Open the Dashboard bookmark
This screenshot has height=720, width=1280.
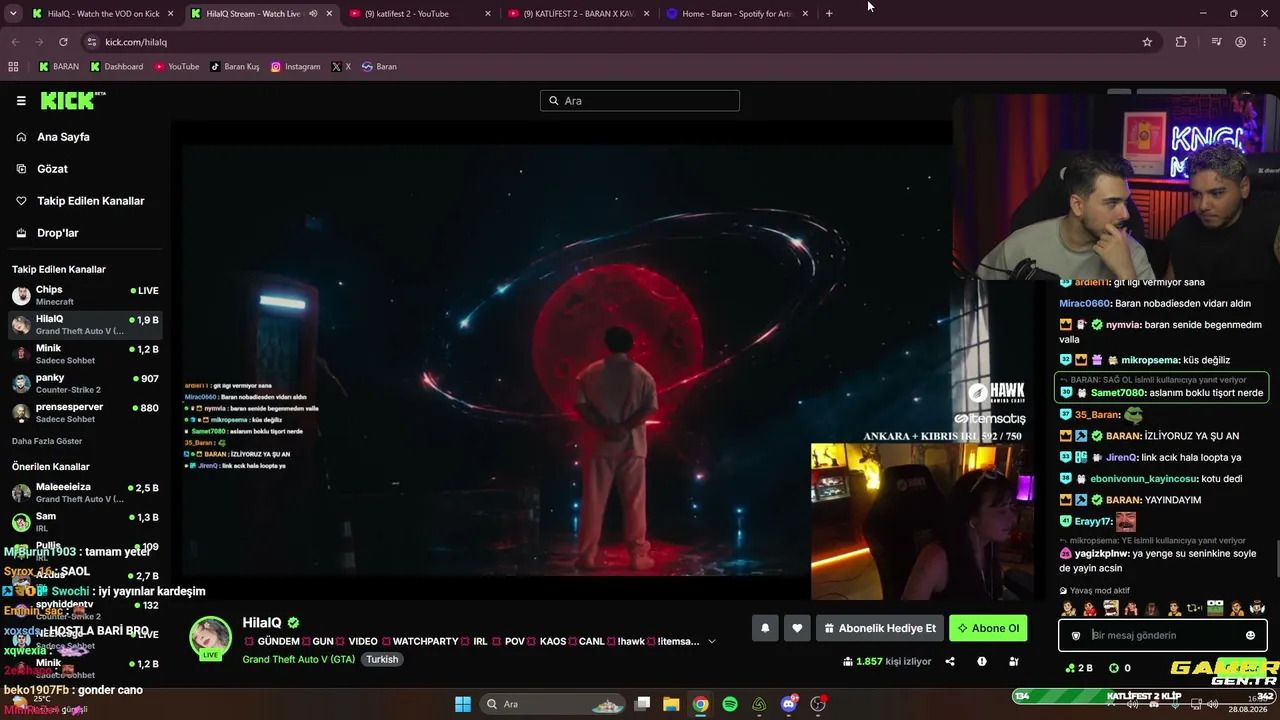(117, 67)
